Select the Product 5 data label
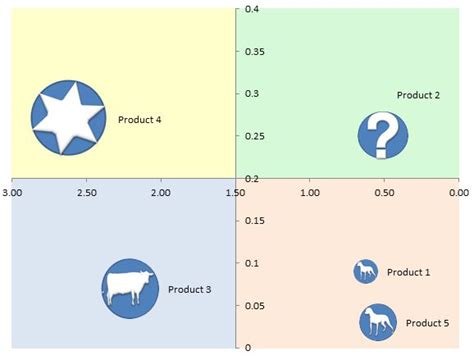 pos(427,323)
